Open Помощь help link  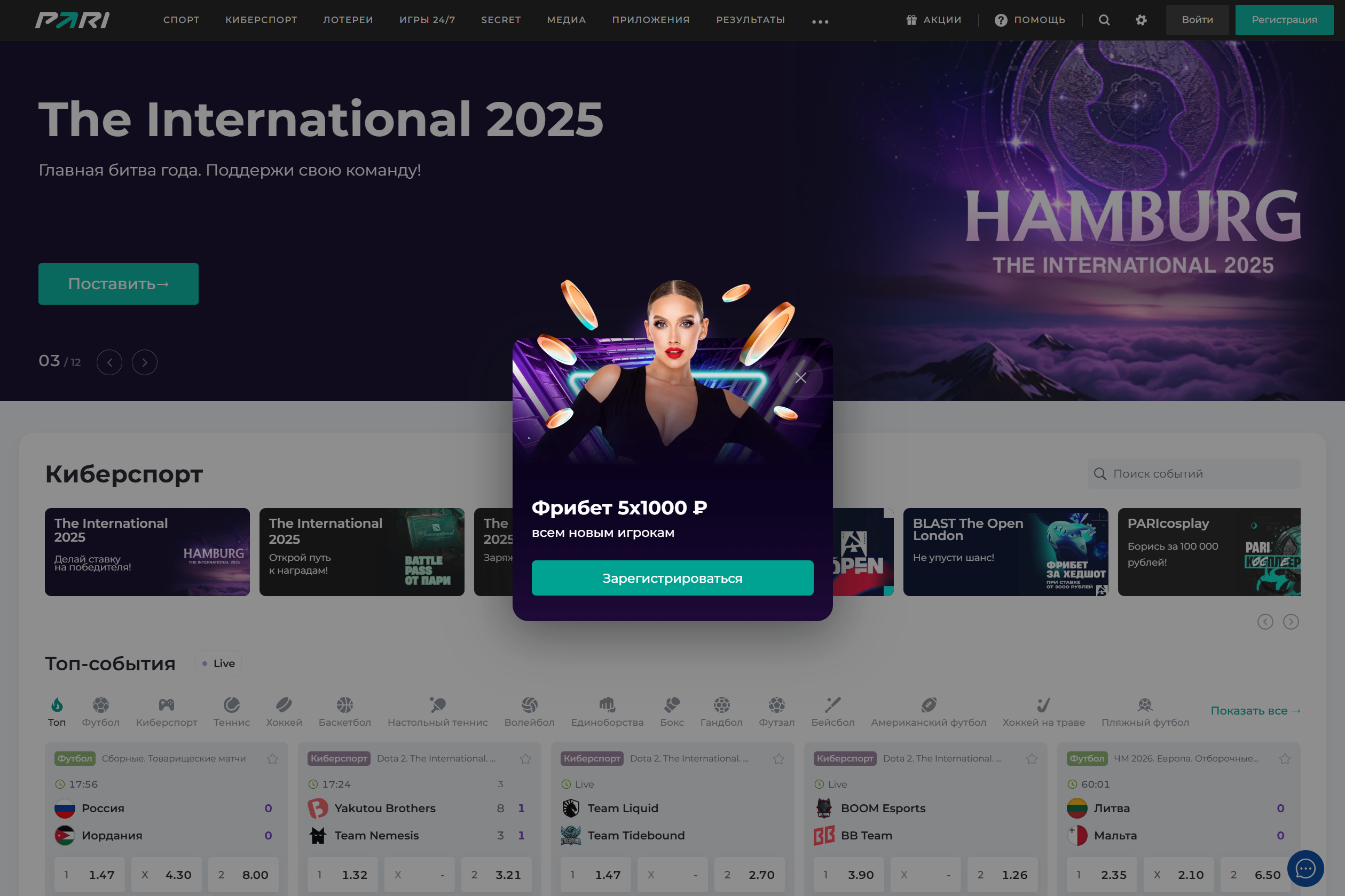point(1029,20)
